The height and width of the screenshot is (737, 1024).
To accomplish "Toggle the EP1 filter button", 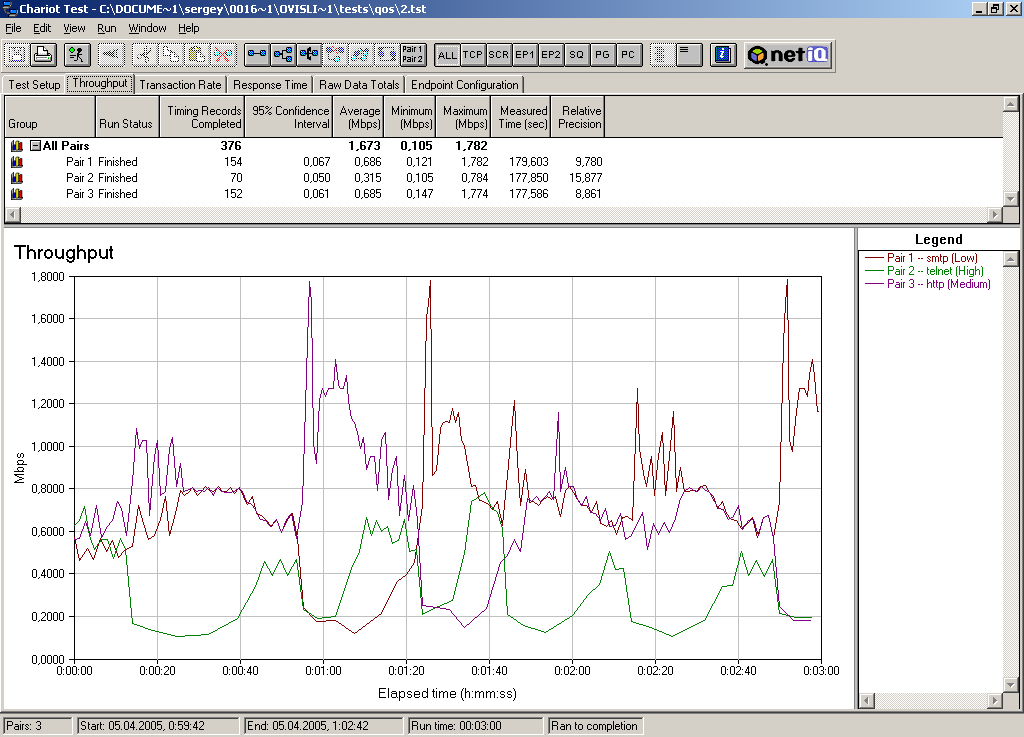I will [525, 55].
